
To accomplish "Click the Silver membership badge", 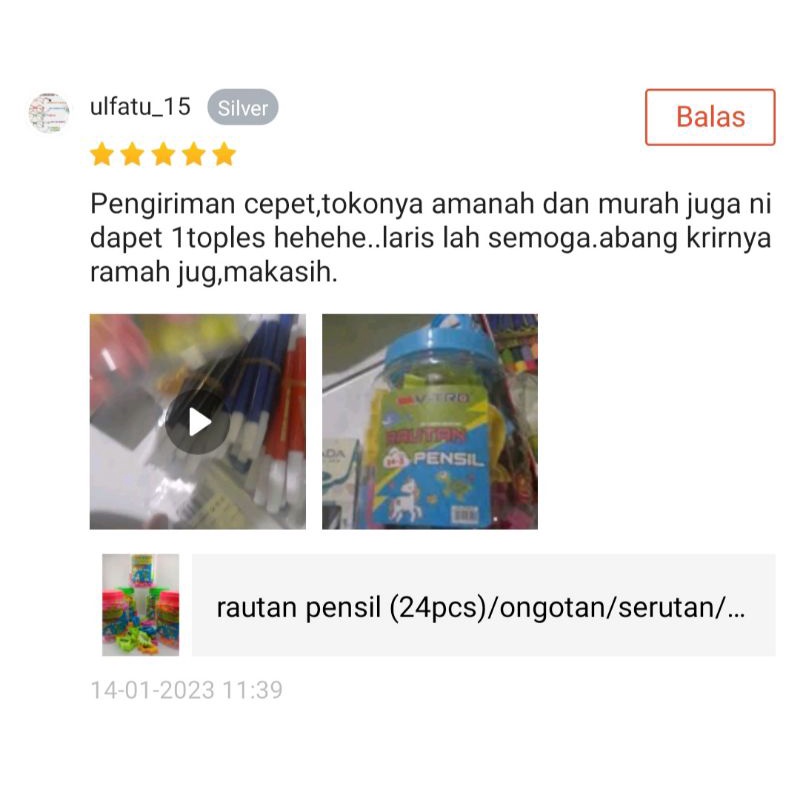I will (243, 108).
